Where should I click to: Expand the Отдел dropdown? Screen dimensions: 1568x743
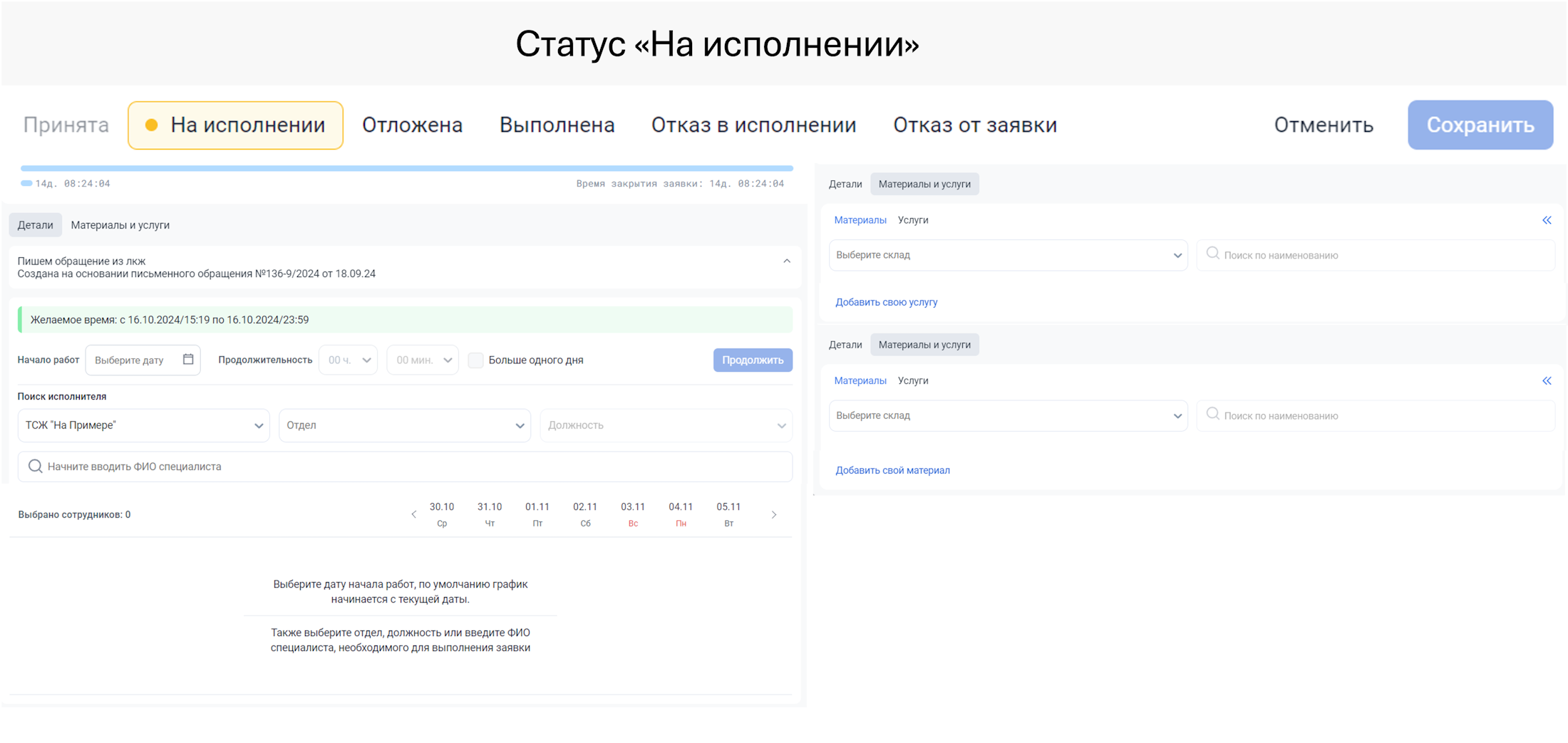(404, 425)
